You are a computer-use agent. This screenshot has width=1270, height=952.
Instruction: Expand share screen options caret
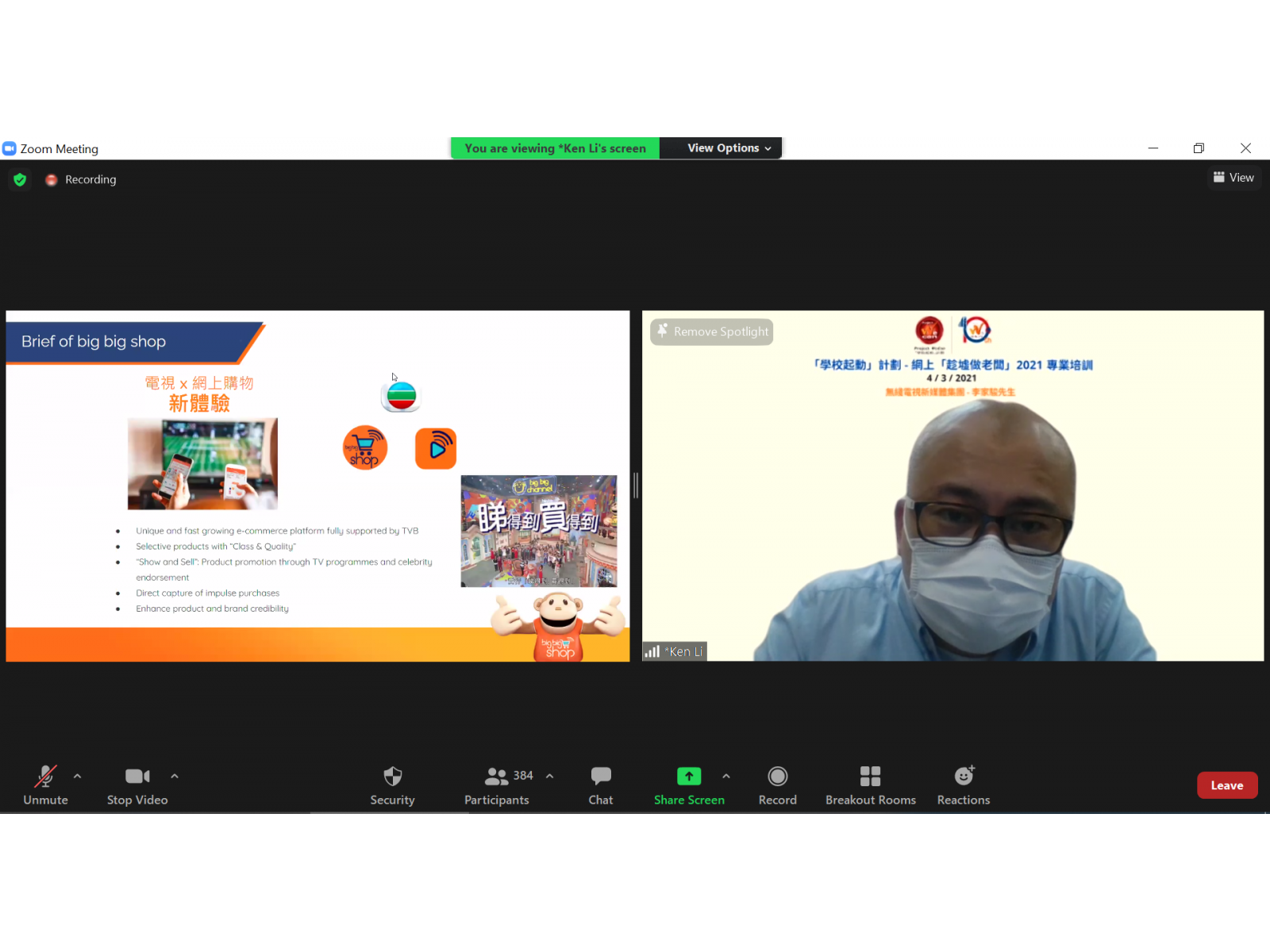[726, 776]
